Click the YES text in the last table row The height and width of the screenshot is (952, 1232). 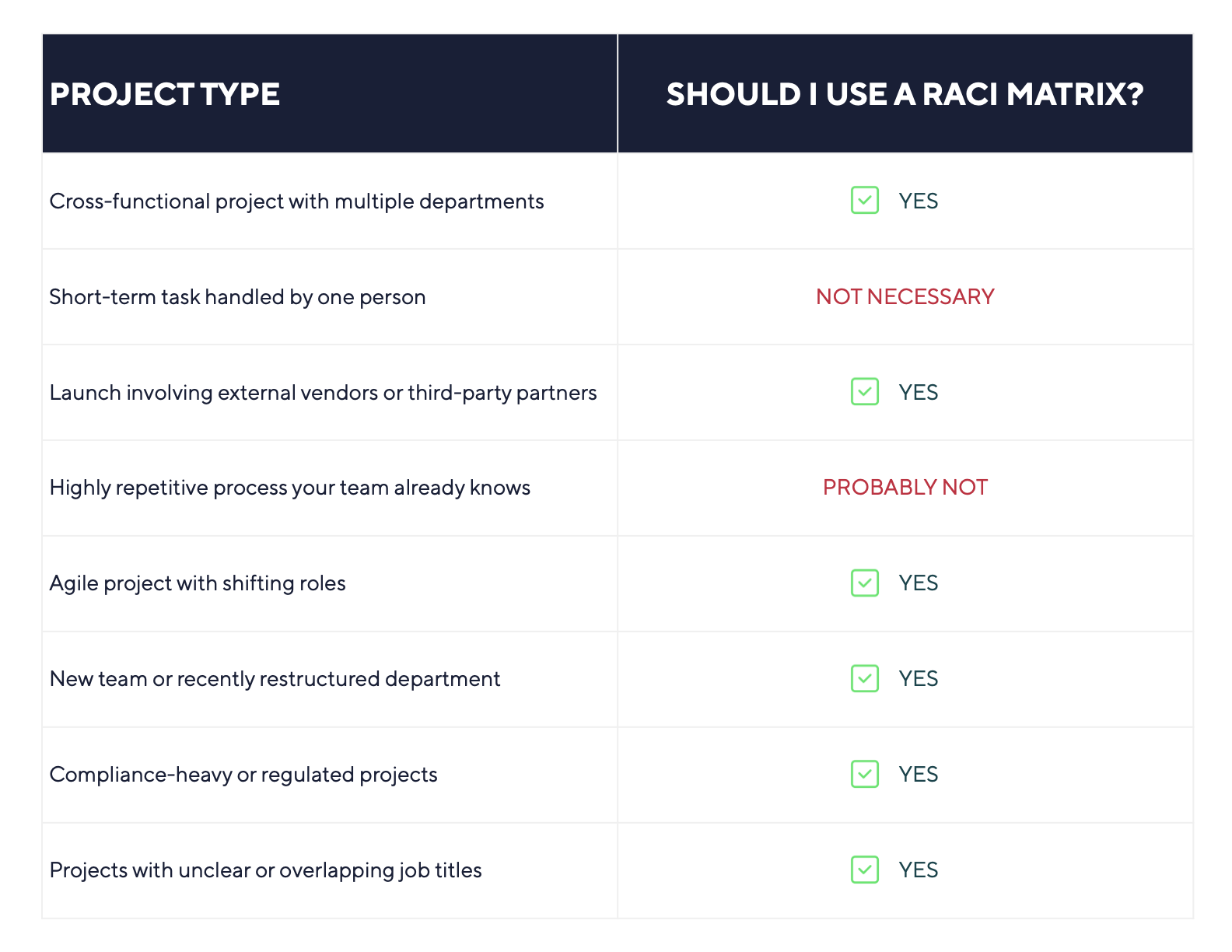(x=919, y=870)
